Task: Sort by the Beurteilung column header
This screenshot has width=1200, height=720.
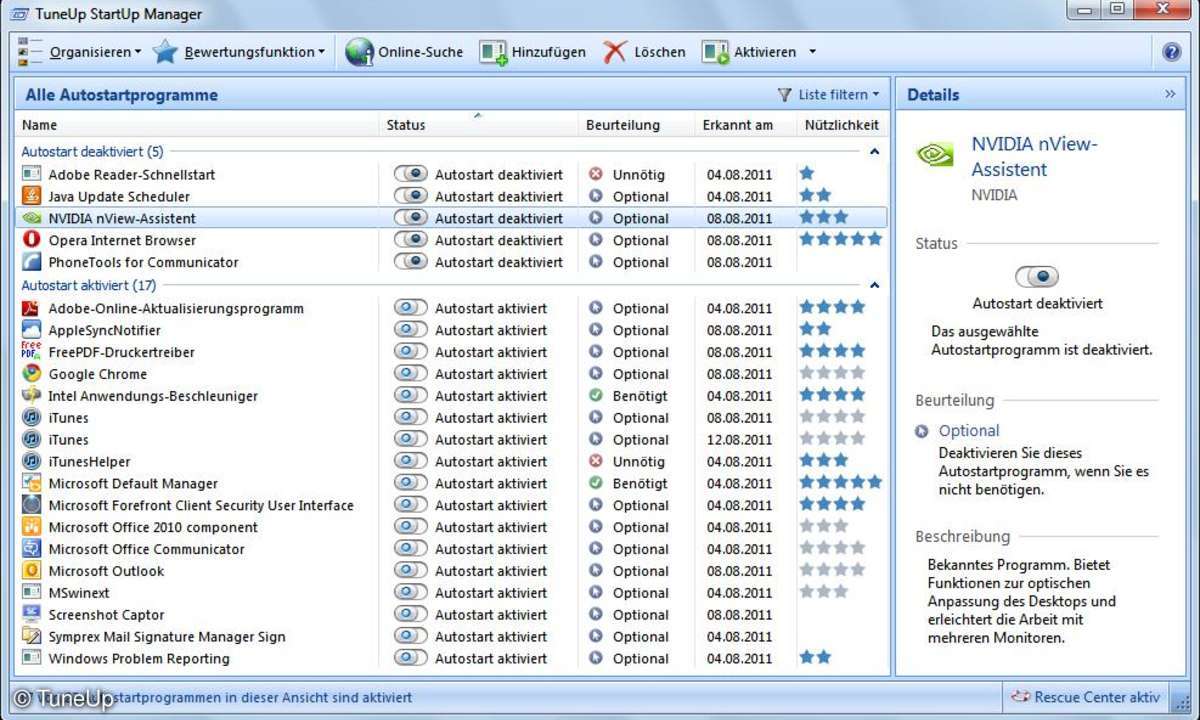Action: (636, 125)
